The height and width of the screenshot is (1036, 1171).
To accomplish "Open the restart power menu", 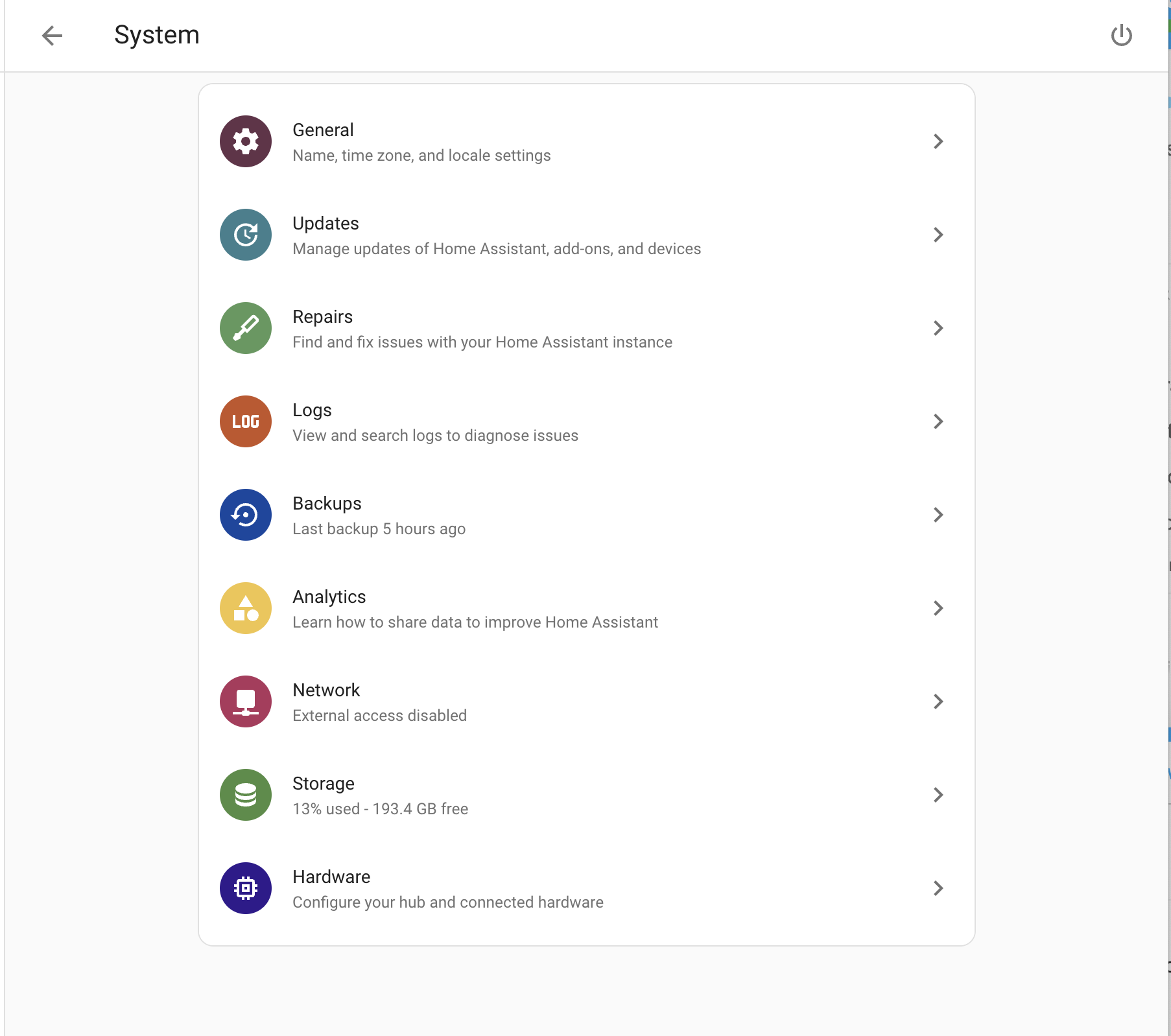I will pyautogui.click(x=1121, y=35).
